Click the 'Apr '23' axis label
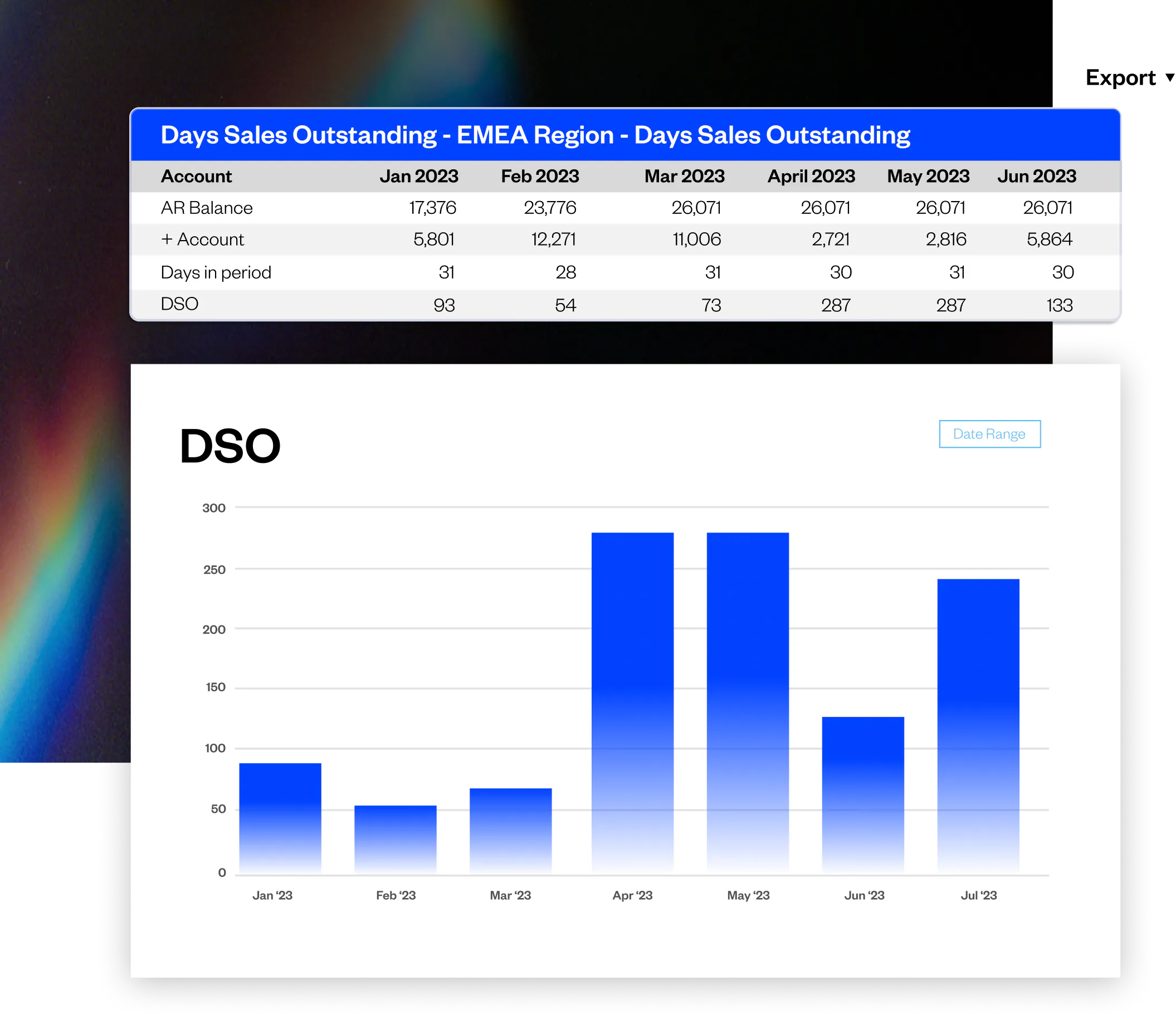This screenshot has height=1020, width=1176. (632, 895)
